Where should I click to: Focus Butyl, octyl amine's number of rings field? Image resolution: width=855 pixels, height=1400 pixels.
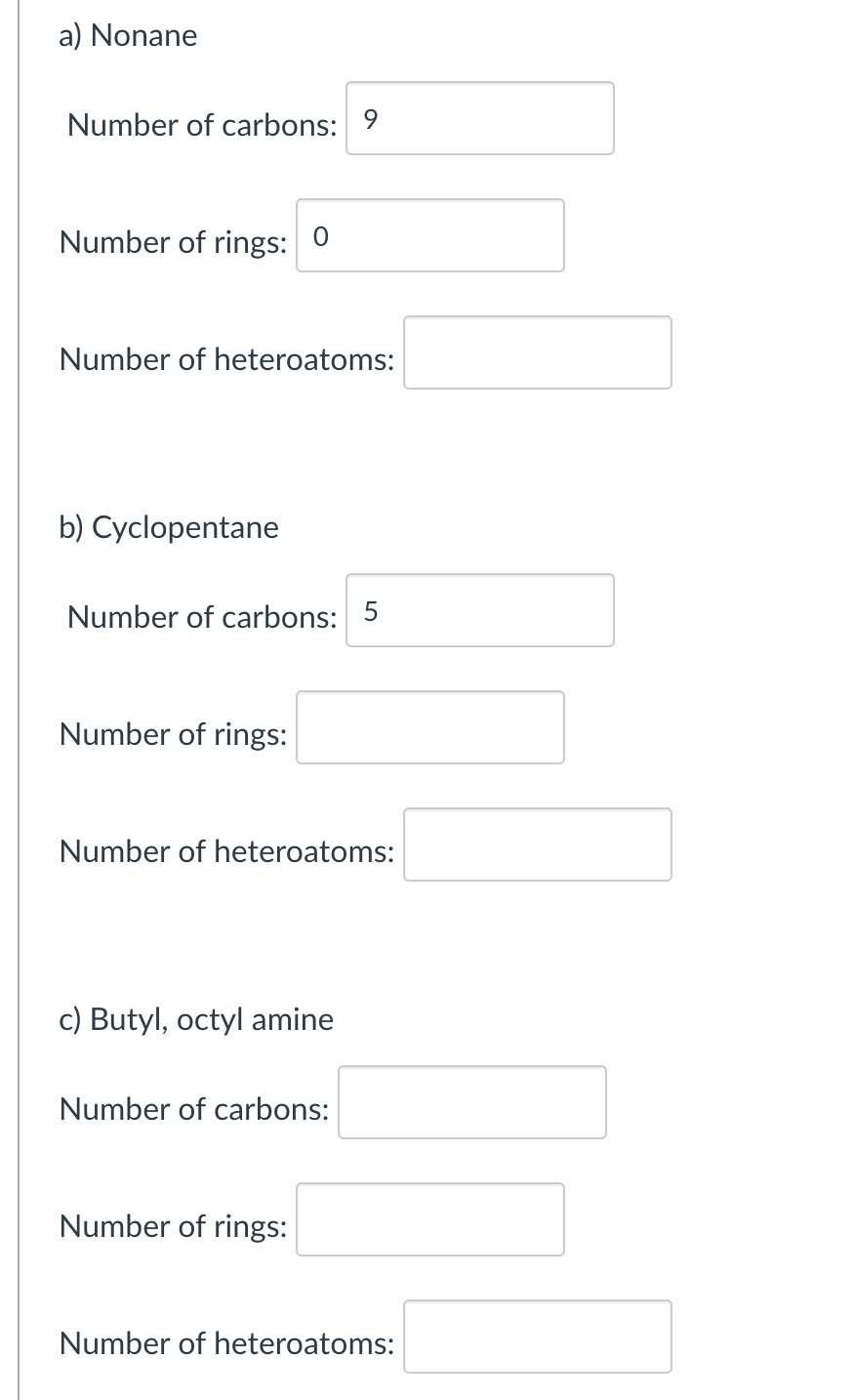[429, 1219]
